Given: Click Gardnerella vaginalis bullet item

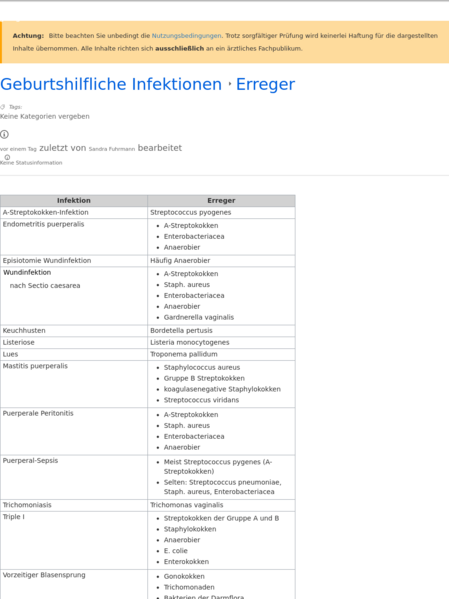Looking at the screenshot, I should click(x=199, y=317).
